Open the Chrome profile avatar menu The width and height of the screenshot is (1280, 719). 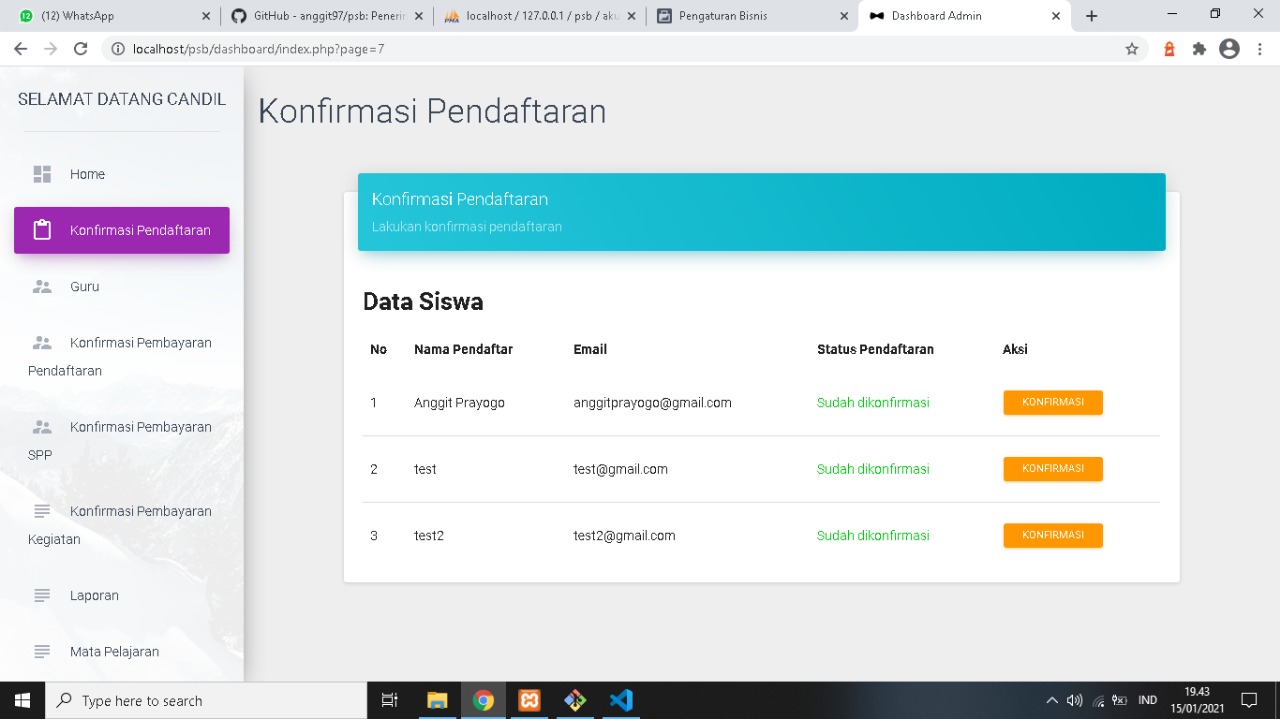[x=1229, y=47]
